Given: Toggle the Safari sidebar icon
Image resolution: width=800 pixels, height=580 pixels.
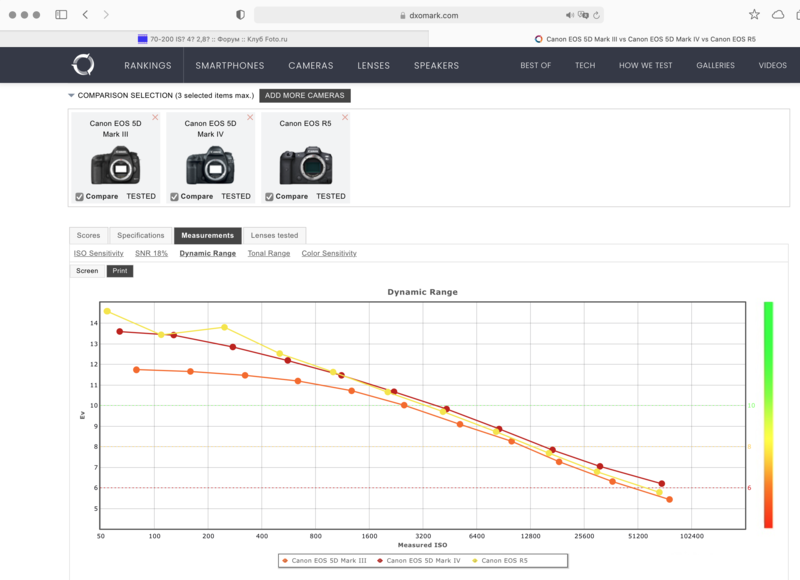Looking at the screenshot, I should click(x=61, y=15).
